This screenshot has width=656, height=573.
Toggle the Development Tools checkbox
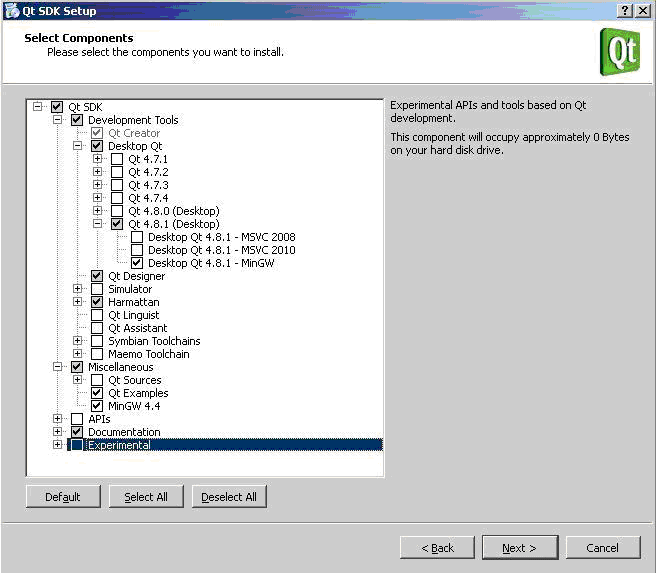coord(77,120)
